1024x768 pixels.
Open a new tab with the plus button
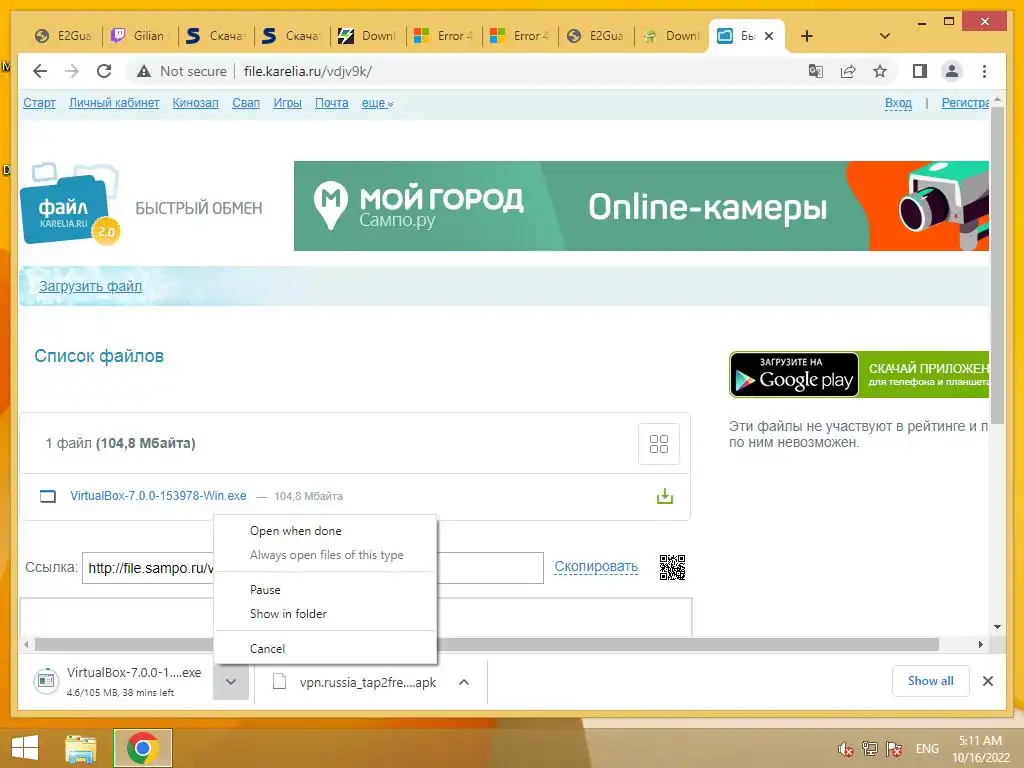tap(807, 36)
